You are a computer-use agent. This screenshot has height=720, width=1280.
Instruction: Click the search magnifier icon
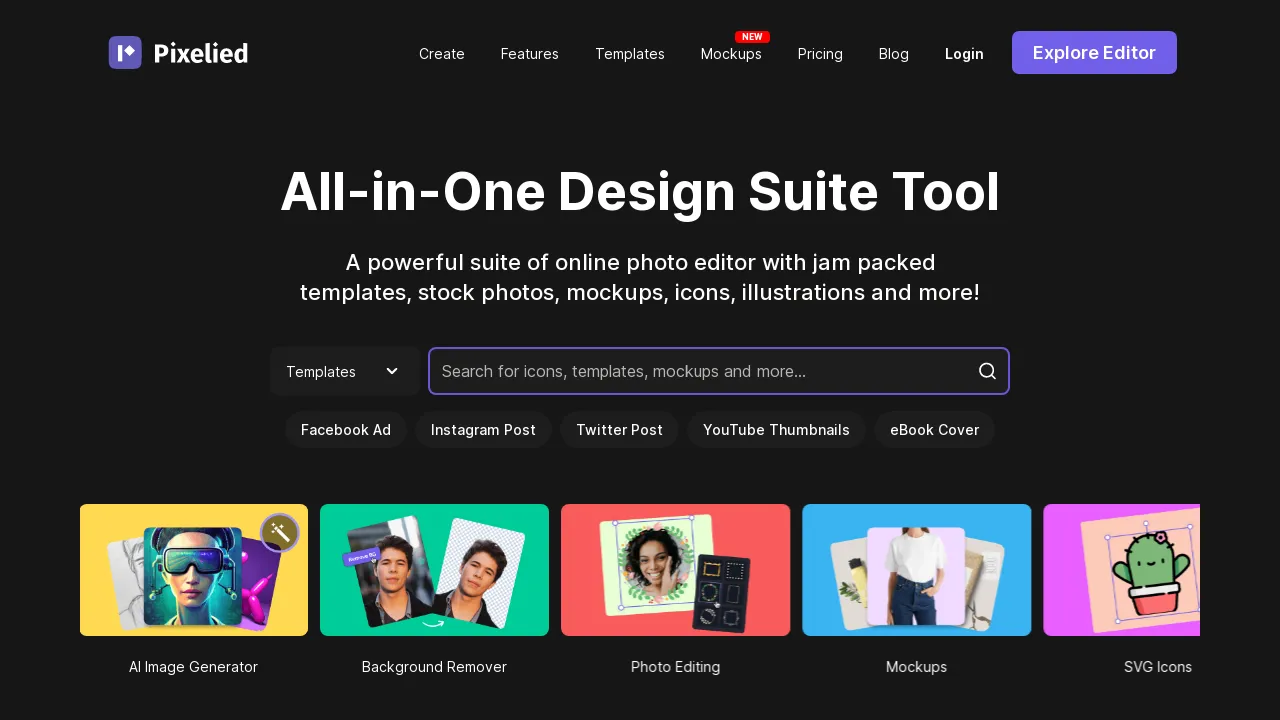987,371
